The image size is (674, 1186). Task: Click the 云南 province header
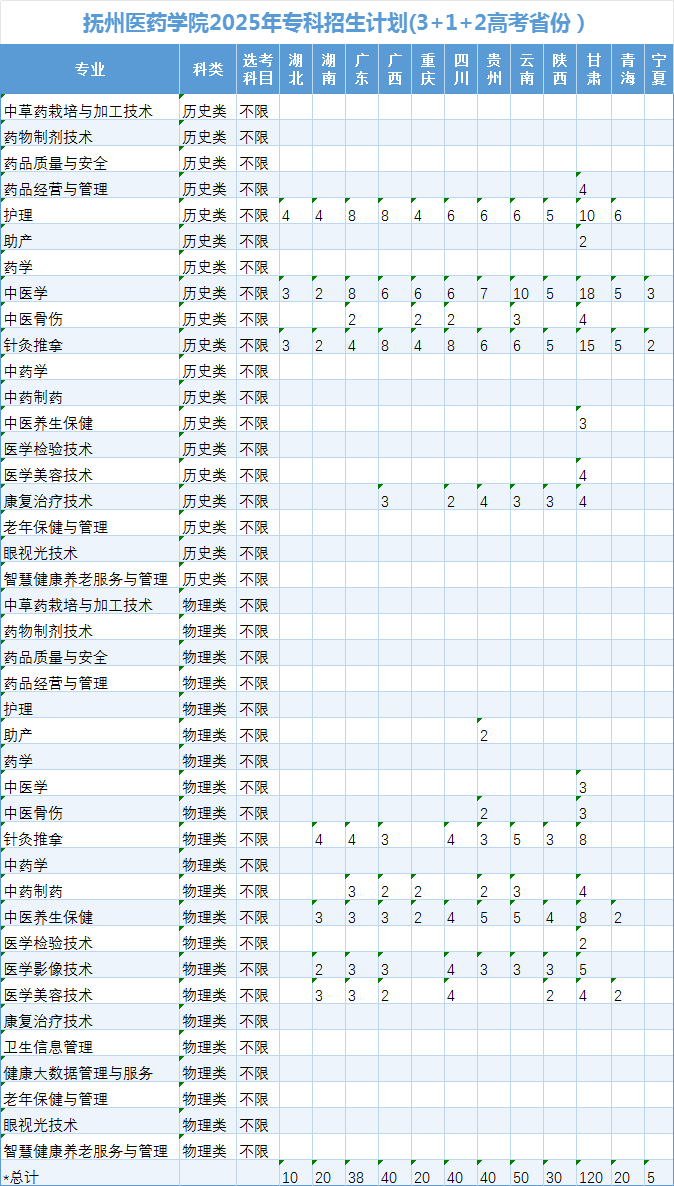point(526,70)
